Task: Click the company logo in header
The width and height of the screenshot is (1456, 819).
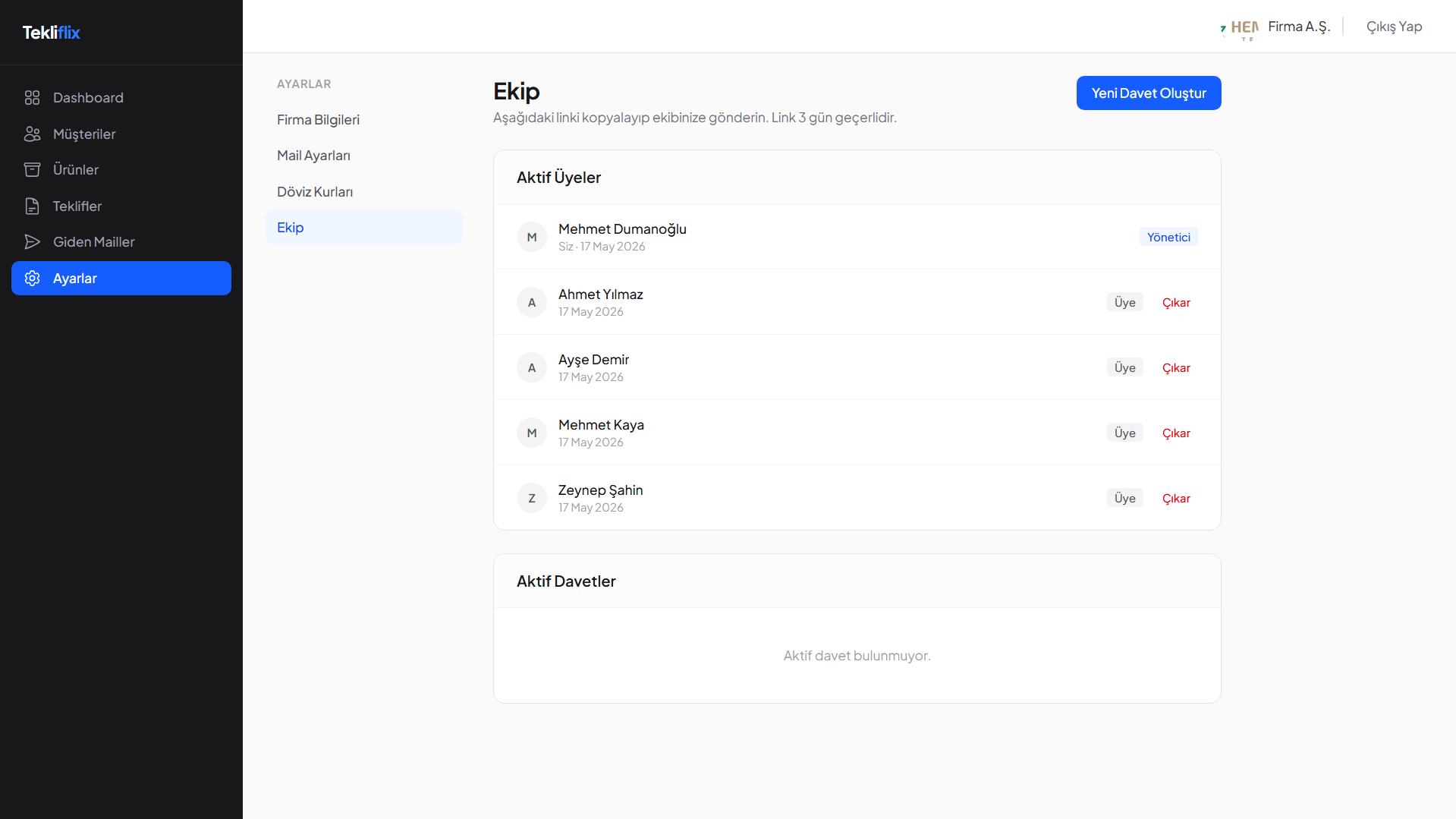Action: 1239,30
